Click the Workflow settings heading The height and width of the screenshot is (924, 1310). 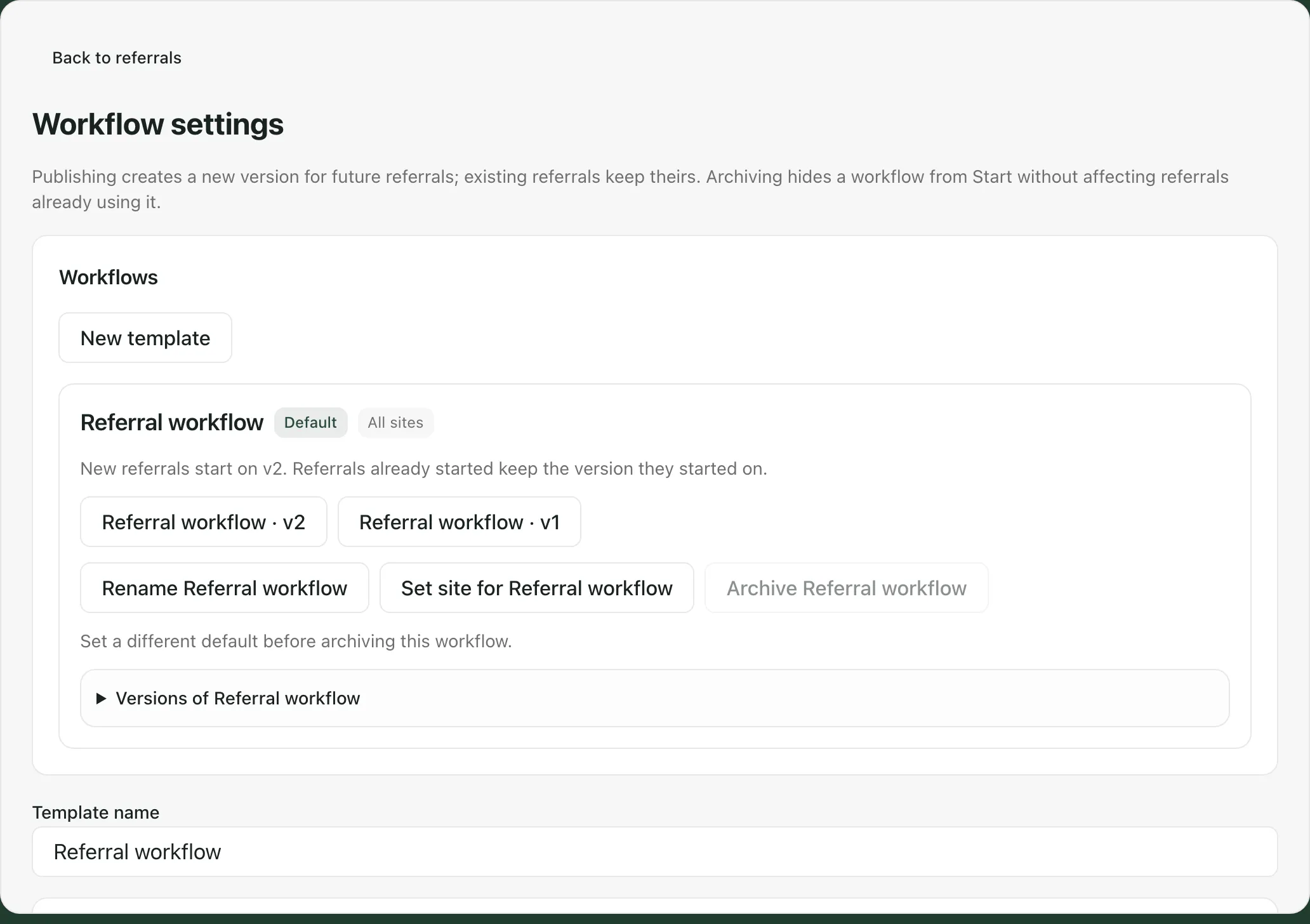pos(158,124)
